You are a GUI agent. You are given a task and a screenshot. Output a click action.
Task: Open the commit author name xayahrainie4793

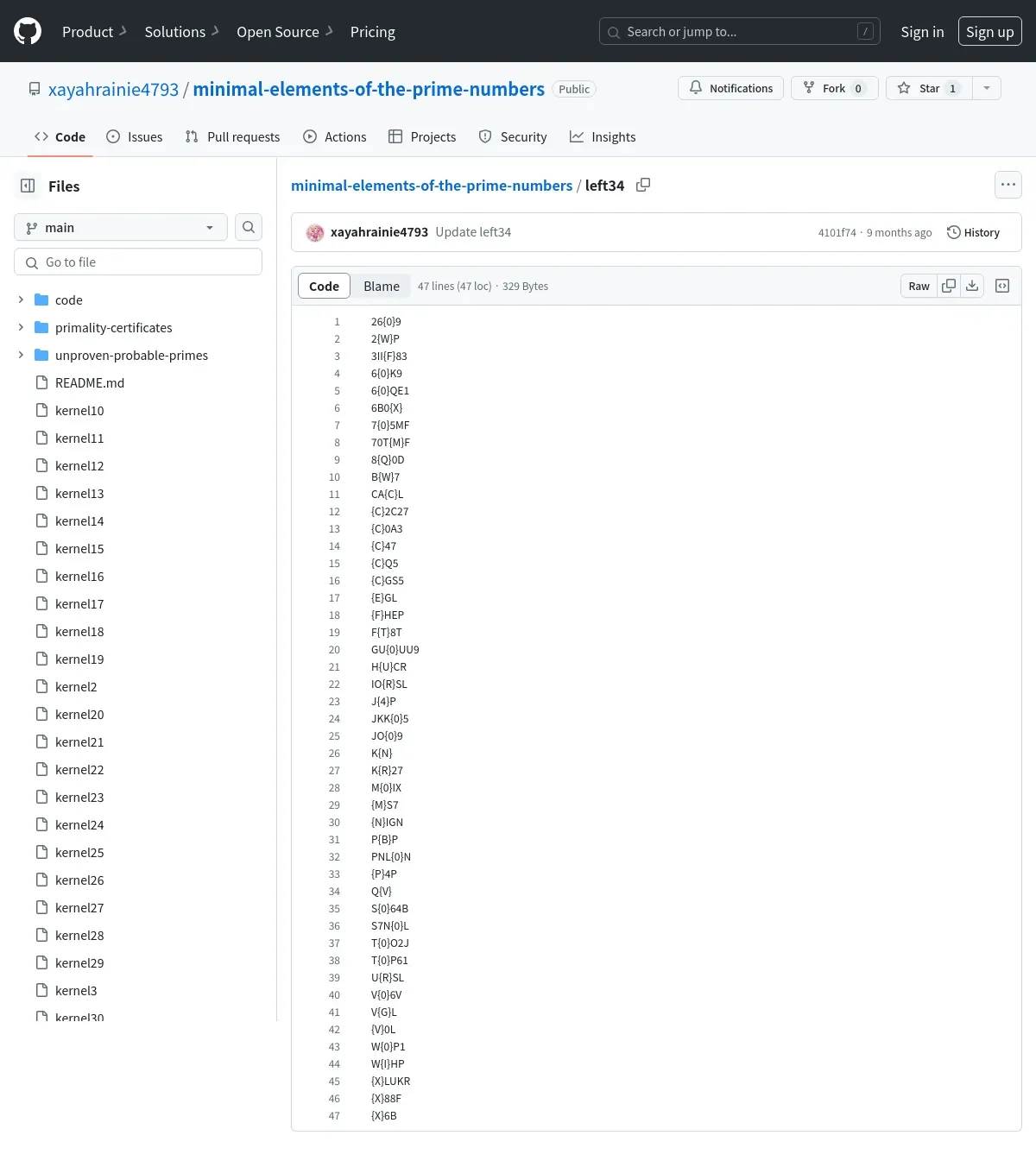379,232
